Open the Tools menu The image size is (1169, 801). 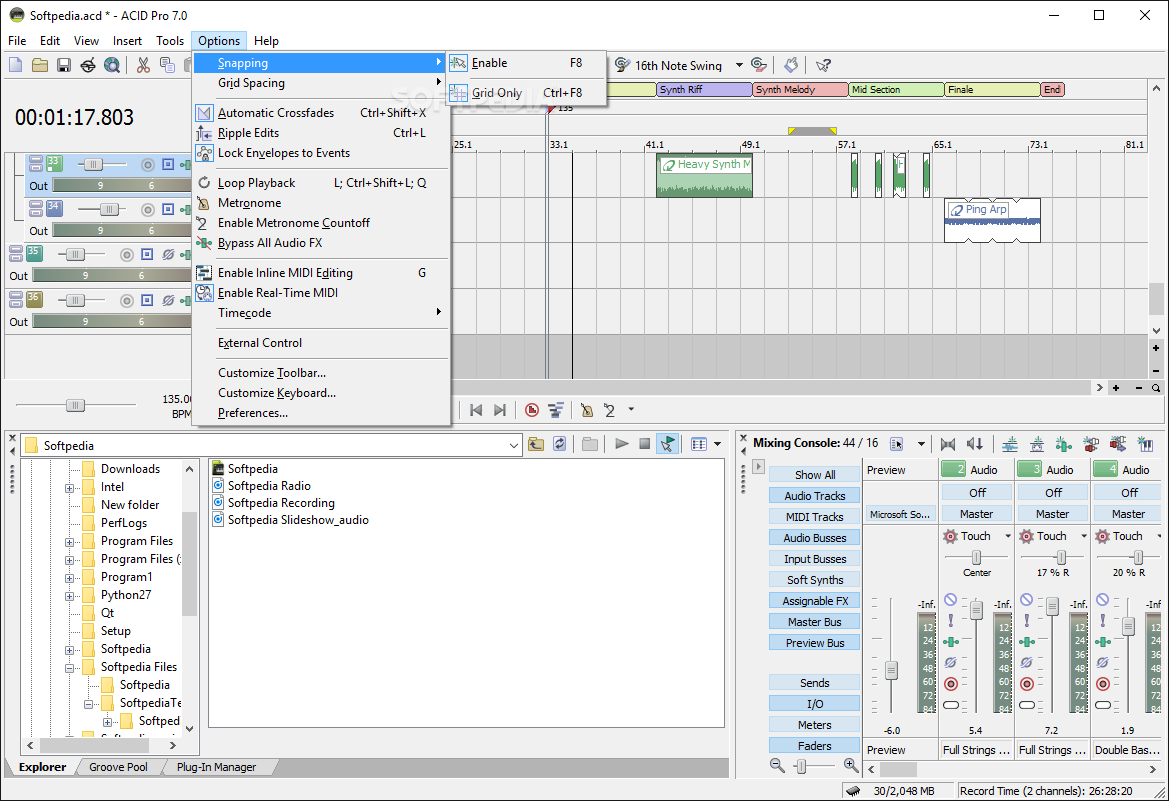pos(170,41)
